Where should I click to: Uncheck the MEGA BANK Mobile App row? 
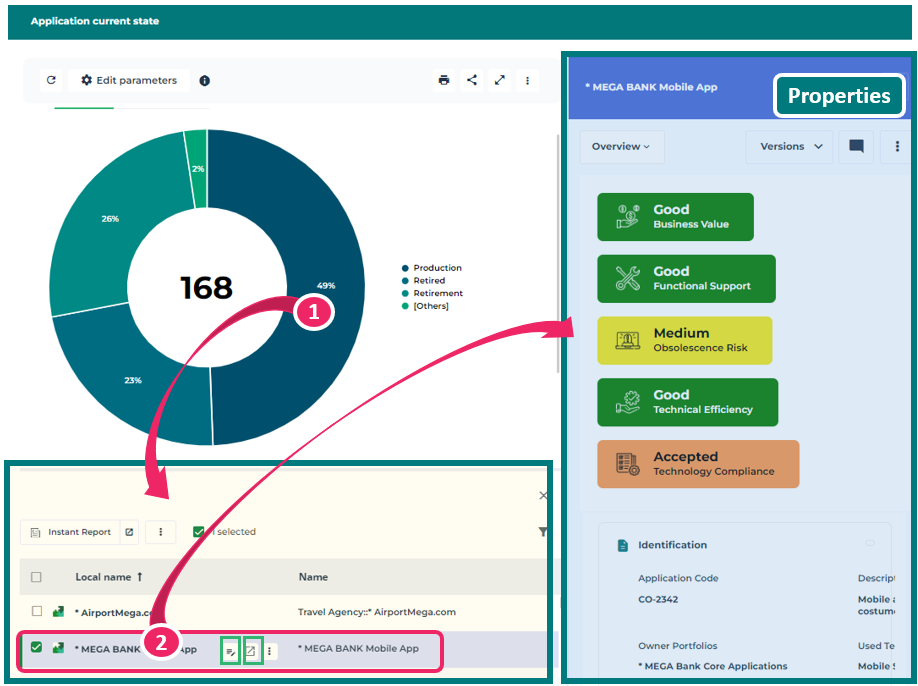37,648
